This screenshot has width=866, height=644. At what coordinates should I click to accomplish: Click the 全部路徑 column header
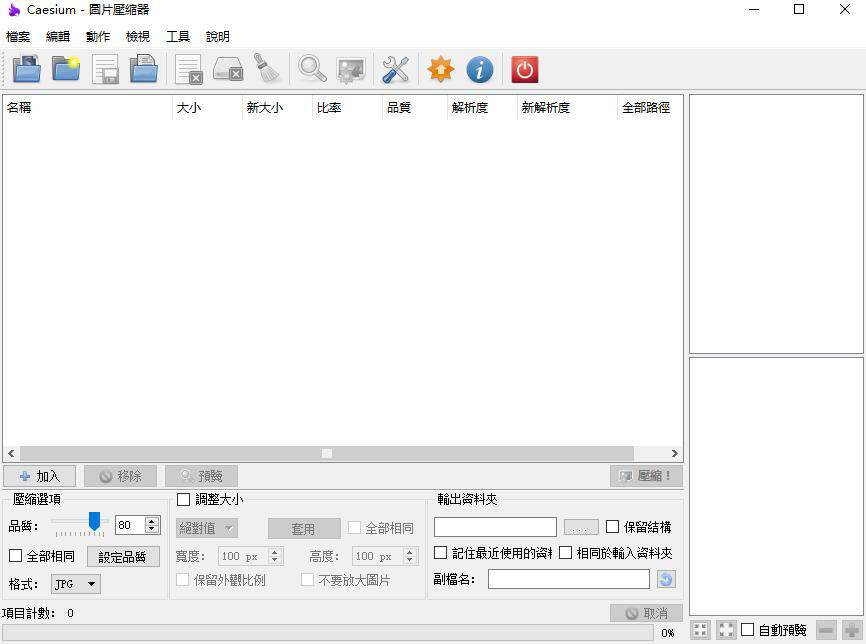point(650,107)
